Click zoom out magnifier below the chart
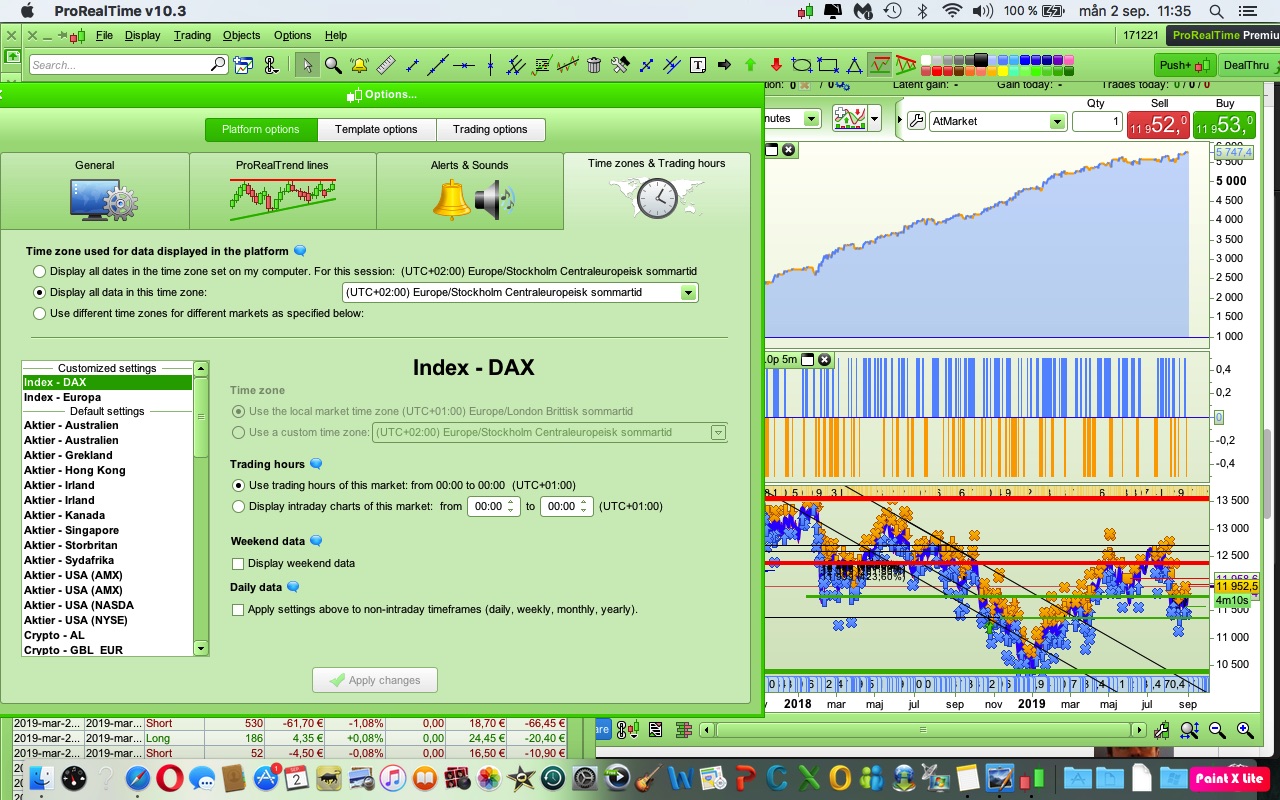Image resolution: width=1280 pixels, height=800 pixels. point(1216,730)
